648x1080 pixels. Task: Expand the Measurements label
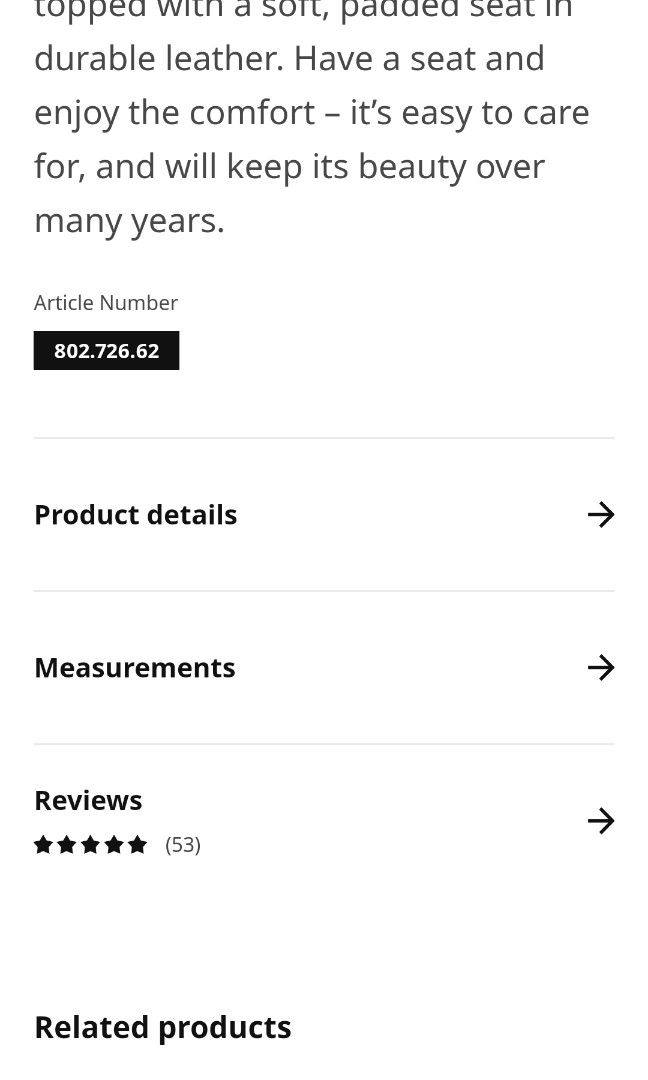(x=135, y=668)
